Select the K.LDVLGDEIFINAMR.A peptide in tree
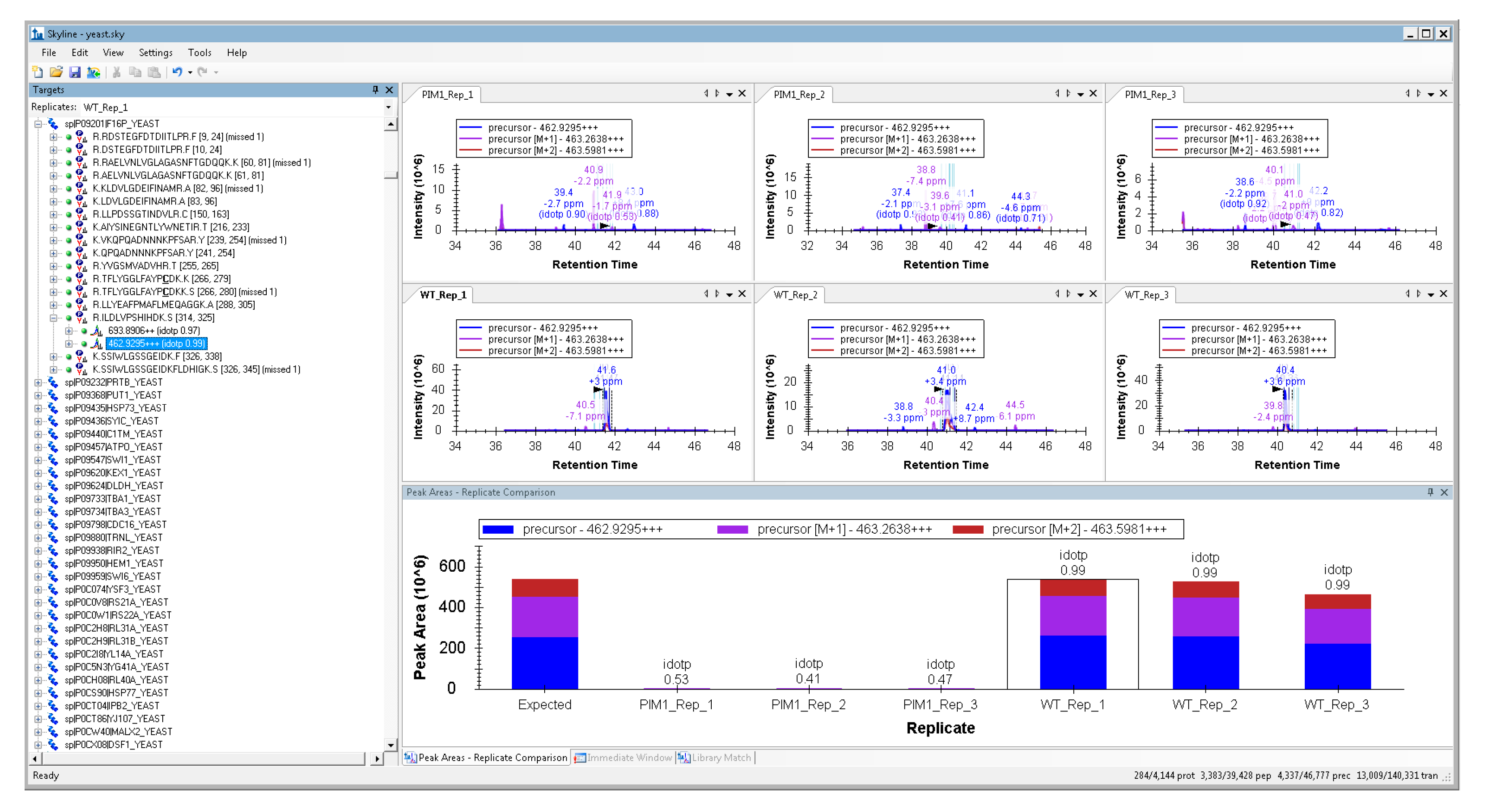Screen dimensions: 1486x812 click(155, 202)
